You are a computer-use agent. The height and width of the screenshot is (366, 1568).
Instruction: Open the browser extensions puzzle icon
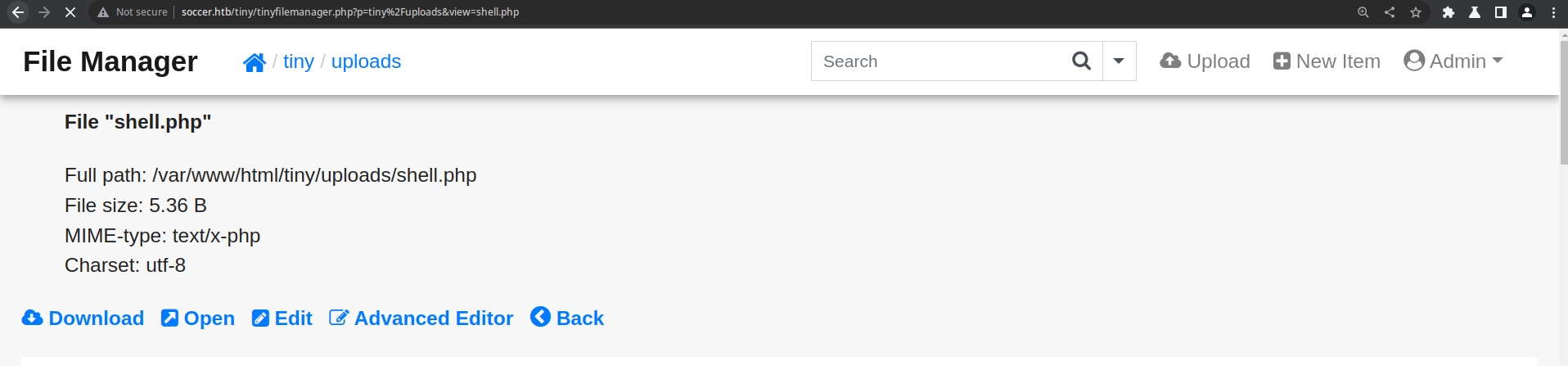pos(1449,12)
